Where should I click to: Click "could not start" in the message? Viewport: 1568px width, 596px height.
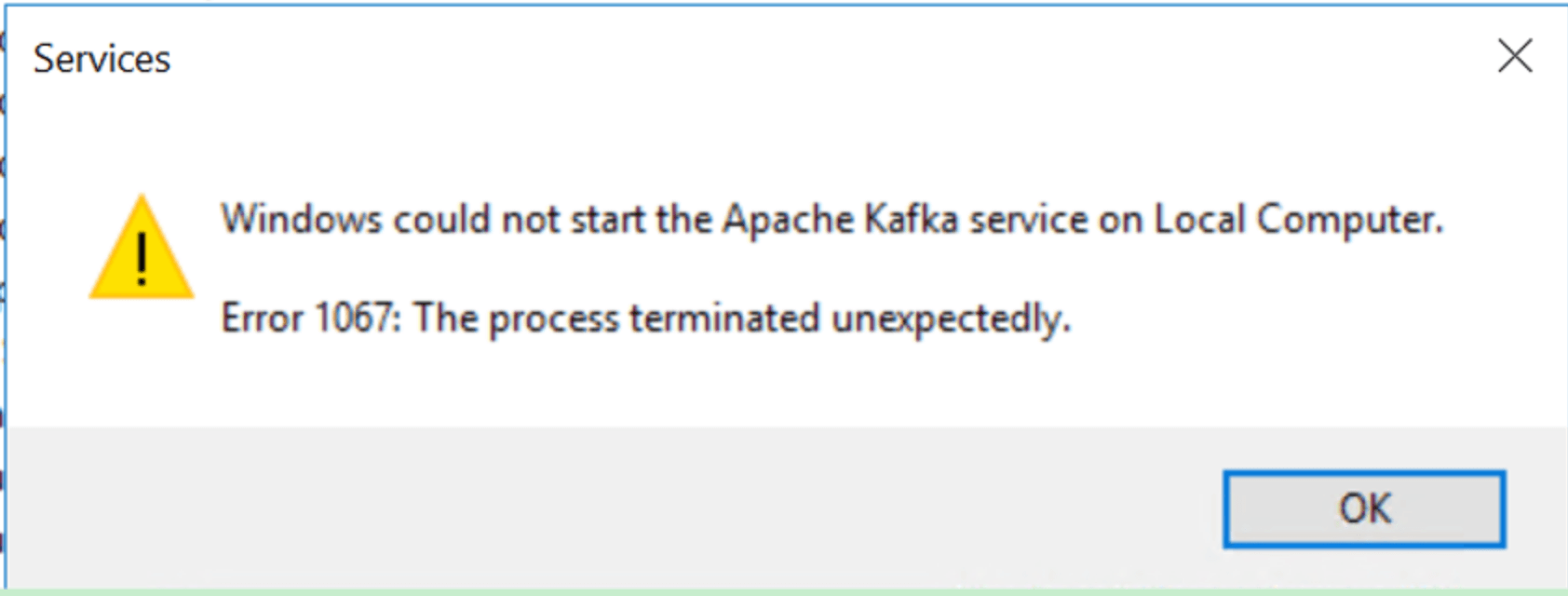pyautogui.click(x=520, y=220)
